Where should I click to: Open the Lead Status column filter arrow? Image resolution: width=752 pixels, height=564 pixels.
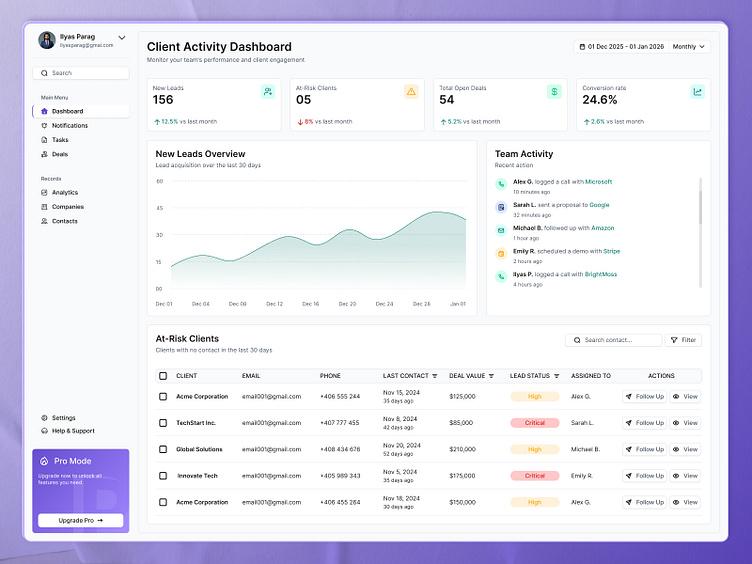coord(556,376)
